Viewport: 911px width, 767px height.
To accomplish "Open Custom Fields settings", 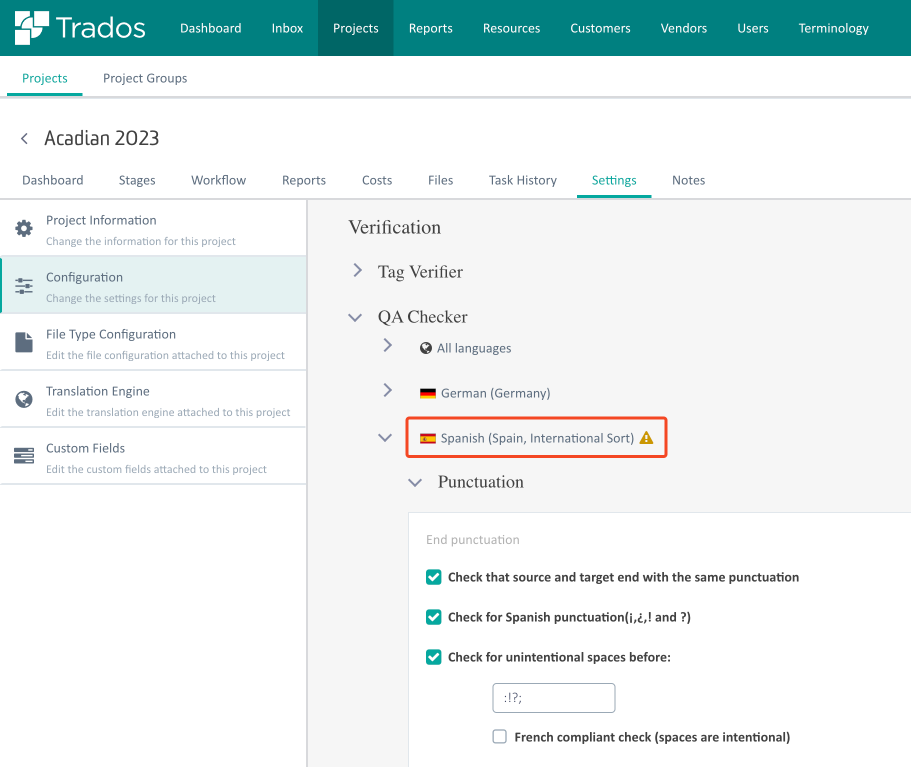I will [153, 456].
